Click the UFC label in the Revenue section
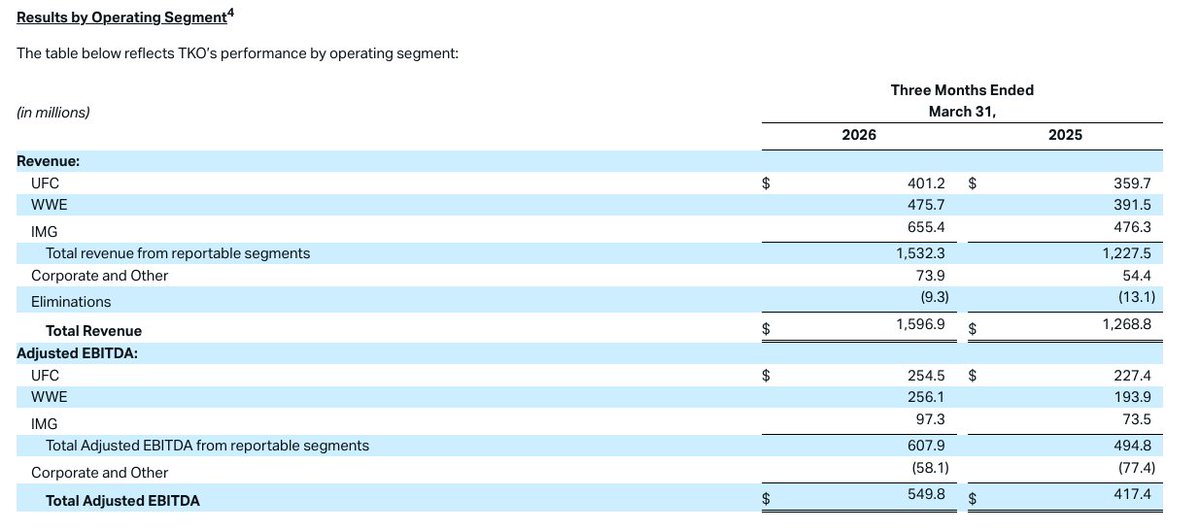Image resolution: width=1200 pixels, height=531 pixels. click(x=45, y=184)
